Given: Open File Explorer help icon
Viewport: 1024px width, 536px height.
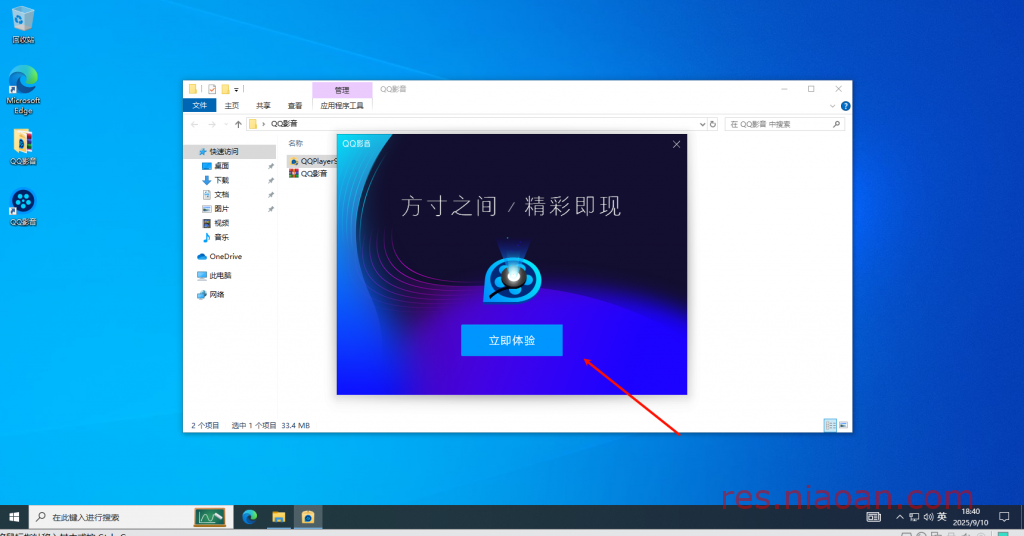Looking at the screenshot, I should point(845,106).
